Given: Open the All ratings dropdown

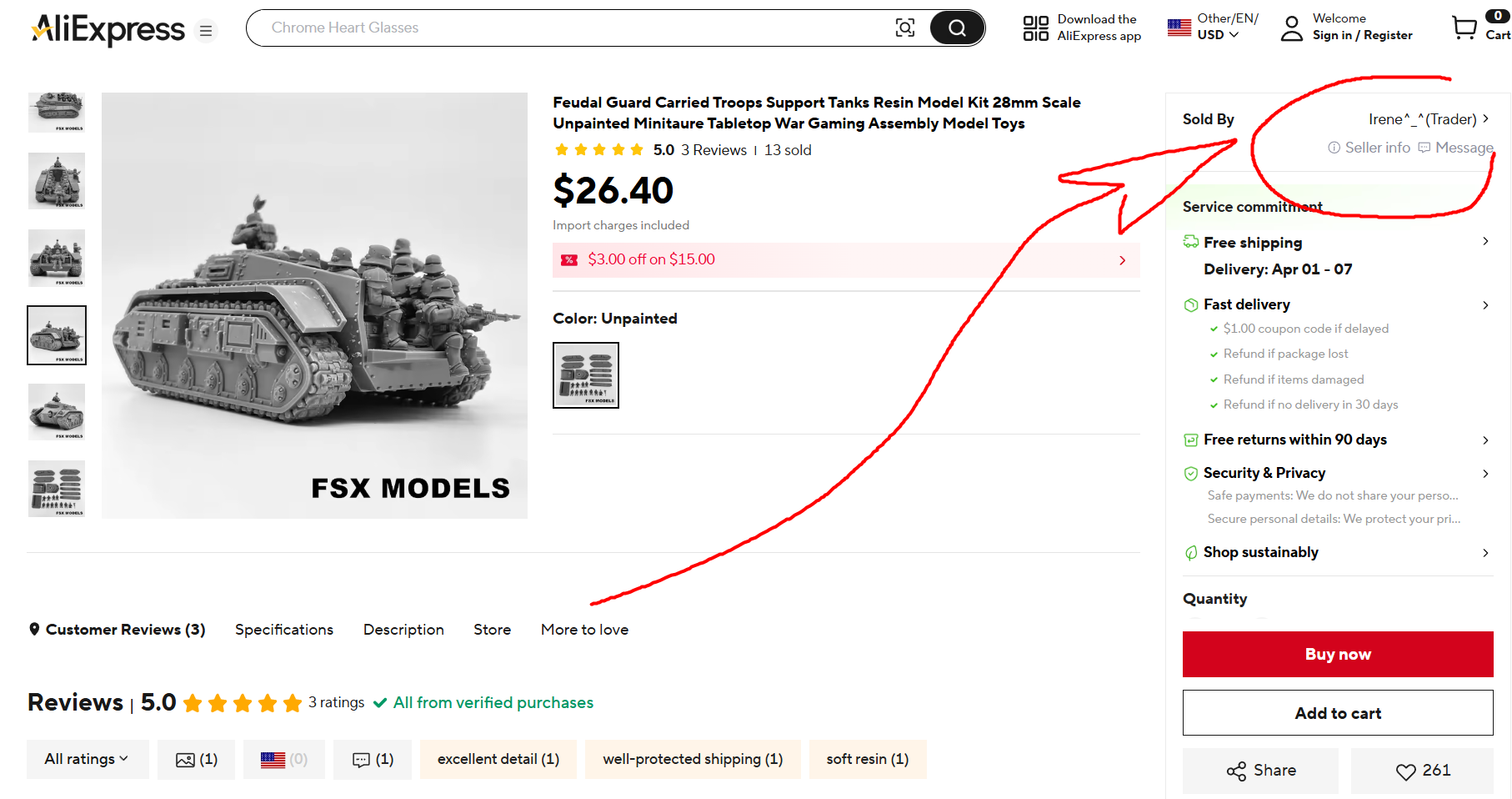Looking at the screenshot, I should pos(87,760).
